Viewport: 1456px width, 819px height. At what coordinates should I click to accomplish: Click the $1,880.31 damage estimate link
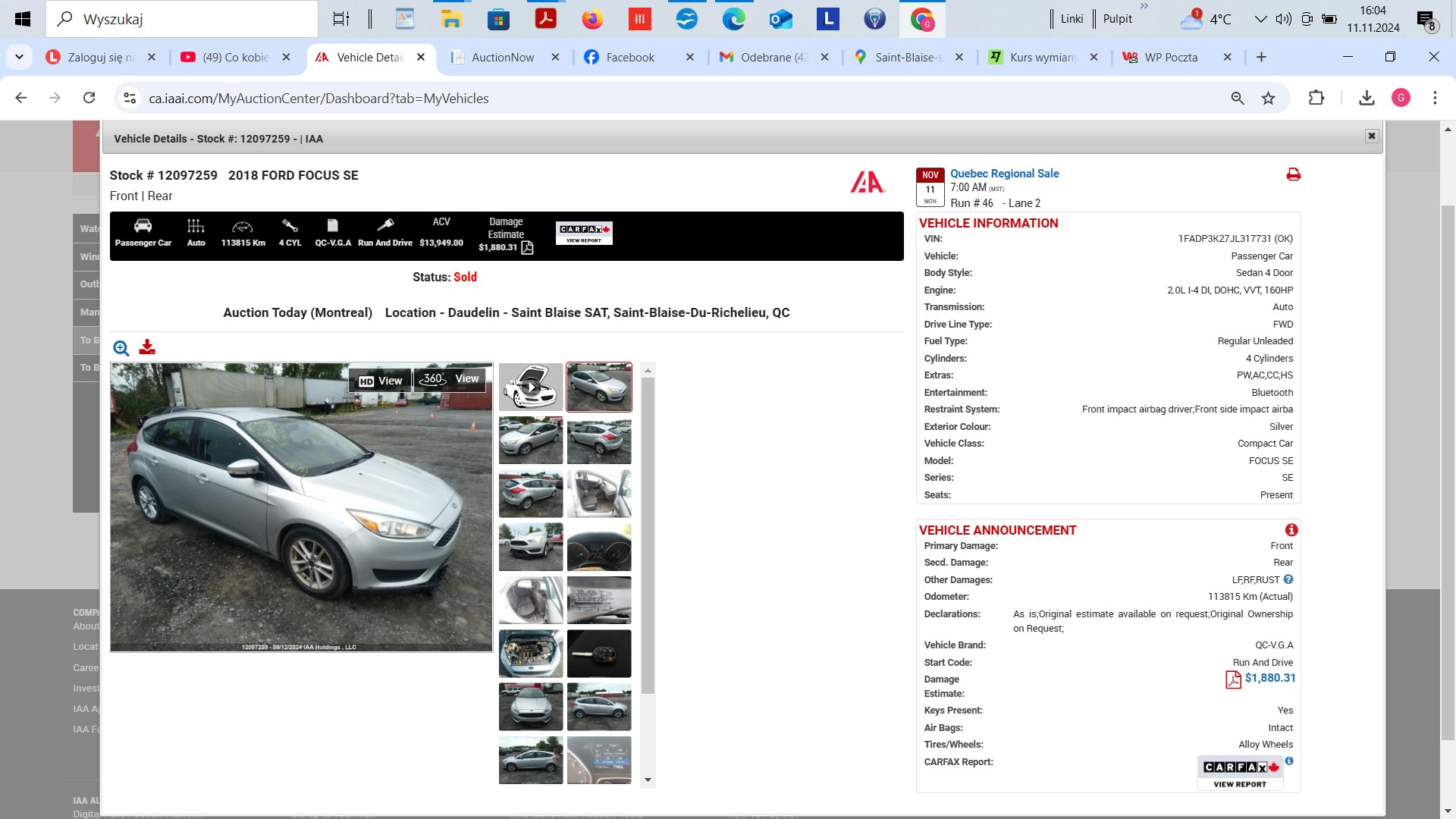[x=1270, y=678]
